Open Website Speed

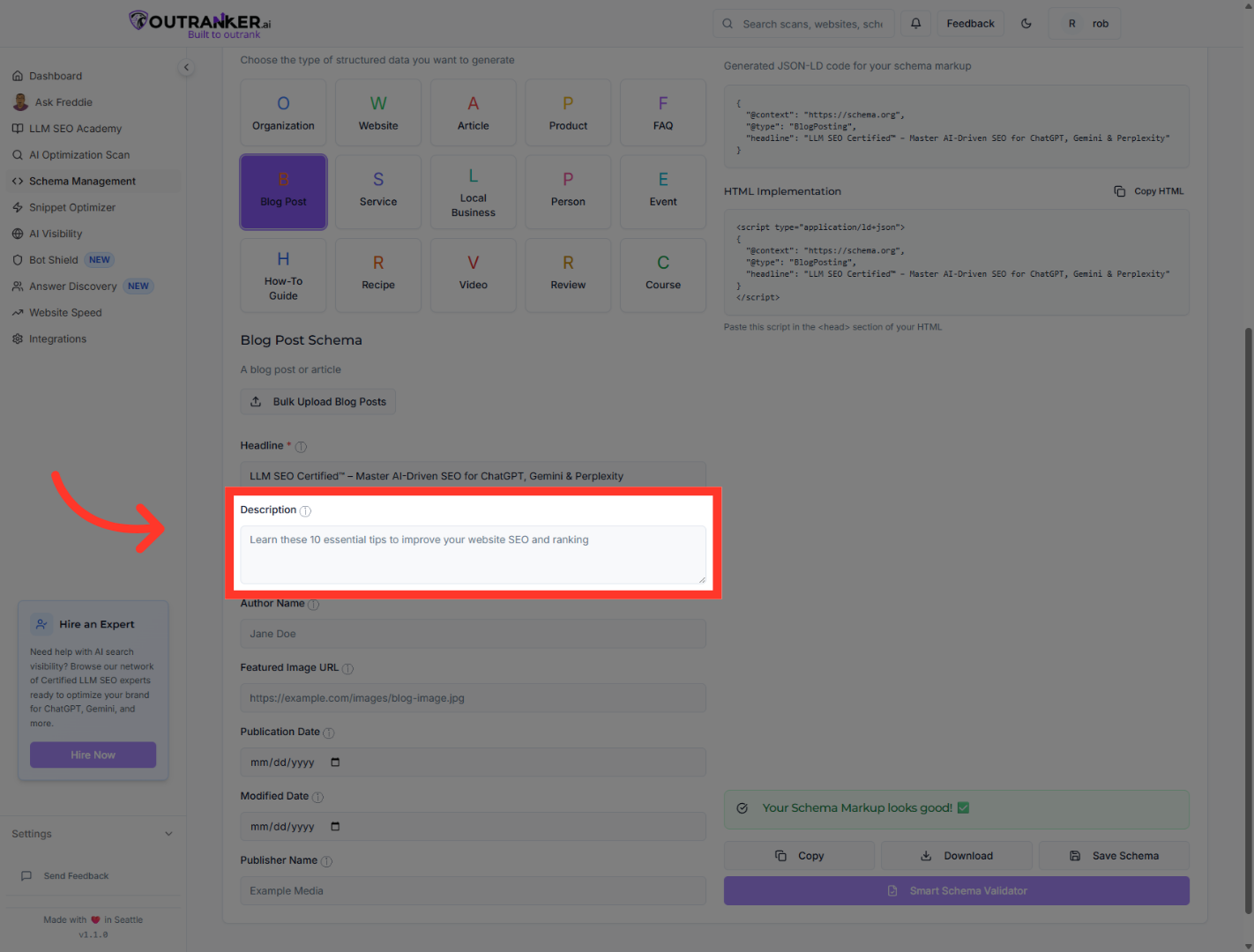point(93,313)
